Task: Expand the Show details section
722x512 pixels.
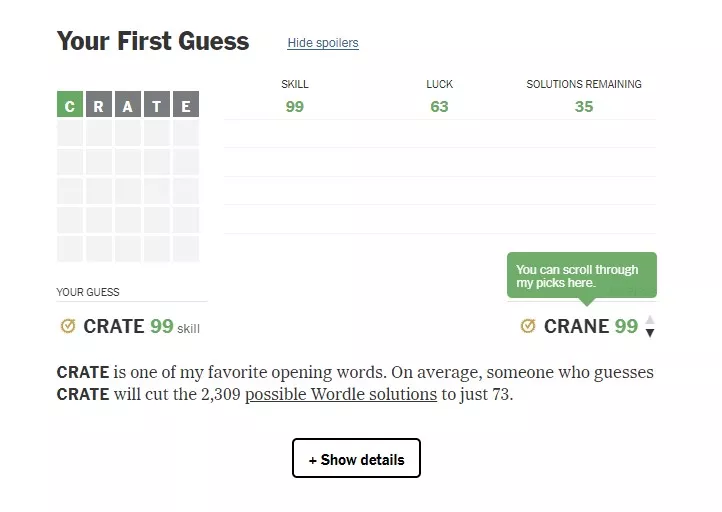Action: pos(356,459)
